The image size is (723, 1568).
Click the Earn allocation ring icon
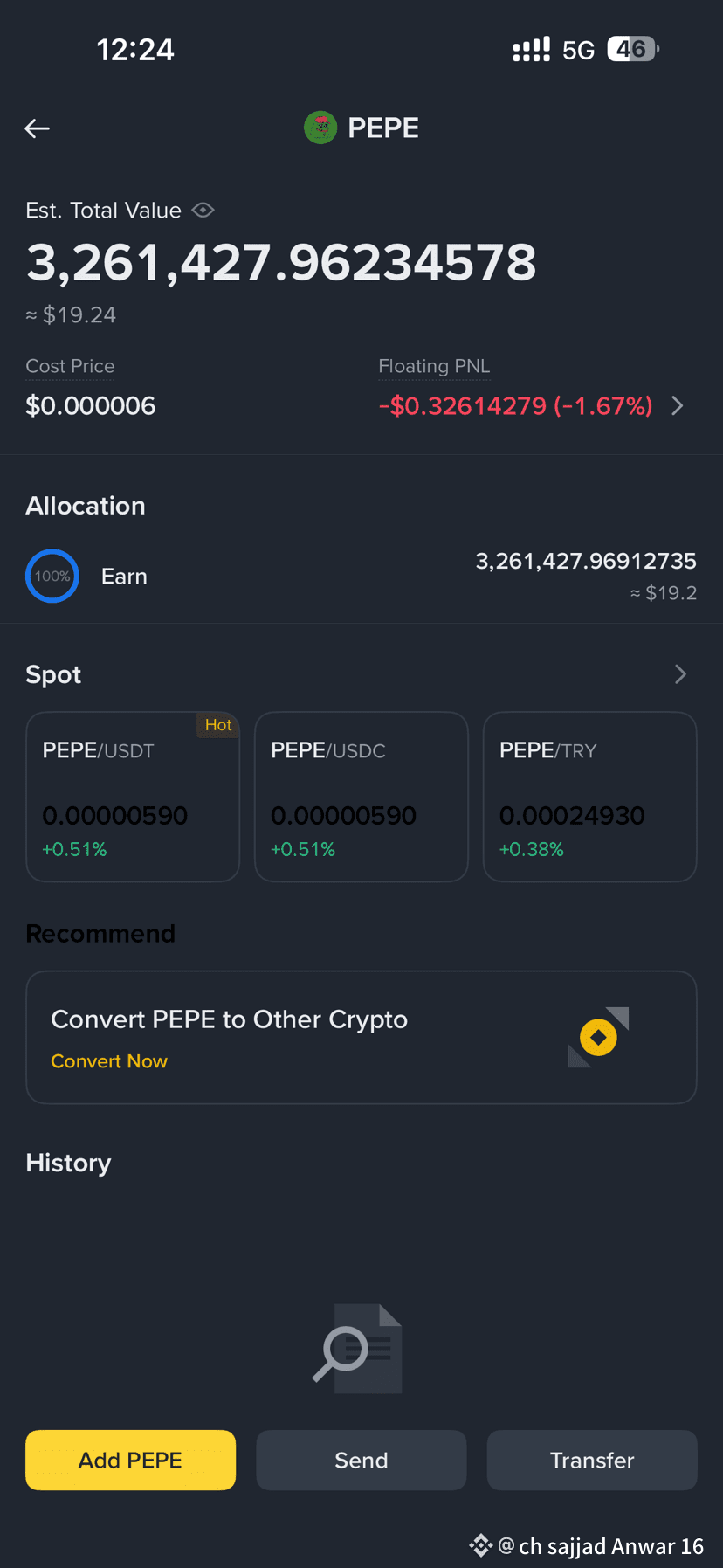pyautogui.click(x=52, y=576)
